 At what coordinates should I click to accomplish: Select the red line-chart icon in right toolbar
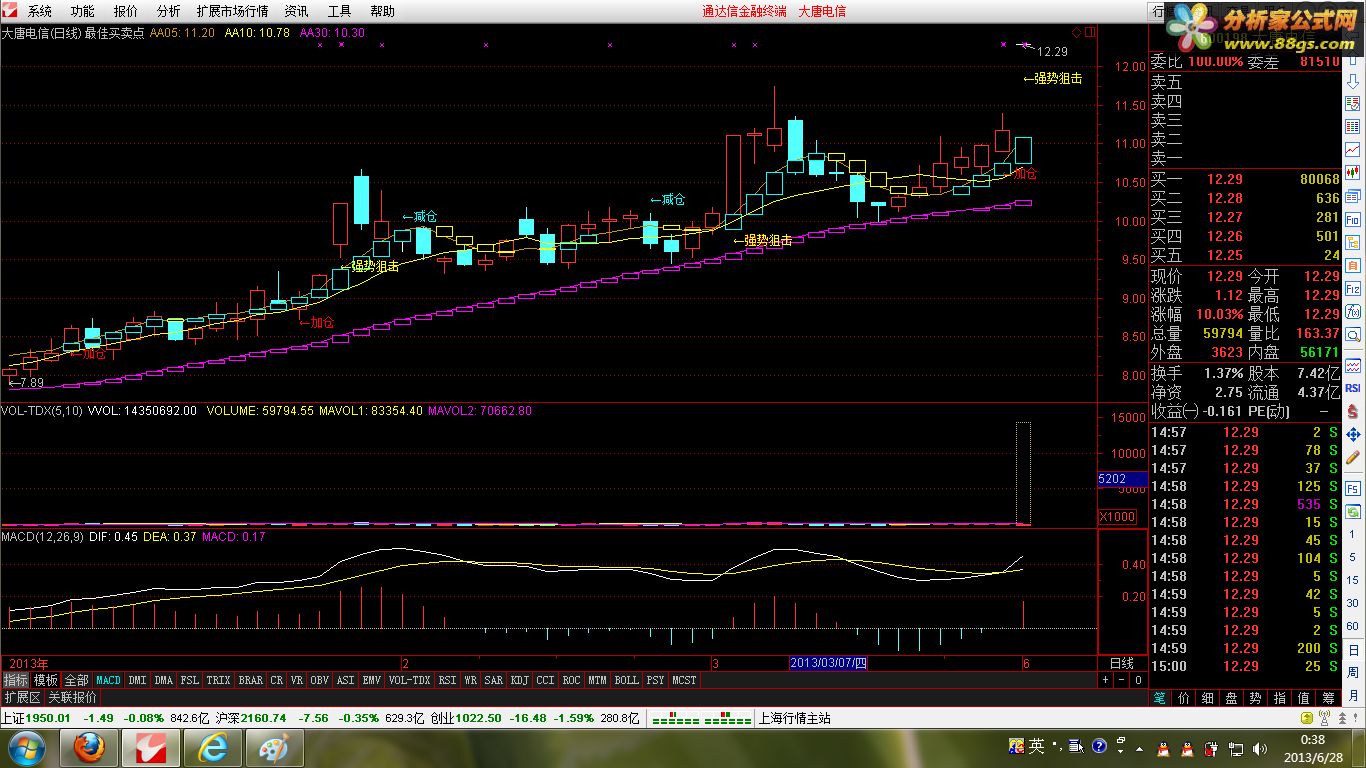(1353, 149)
